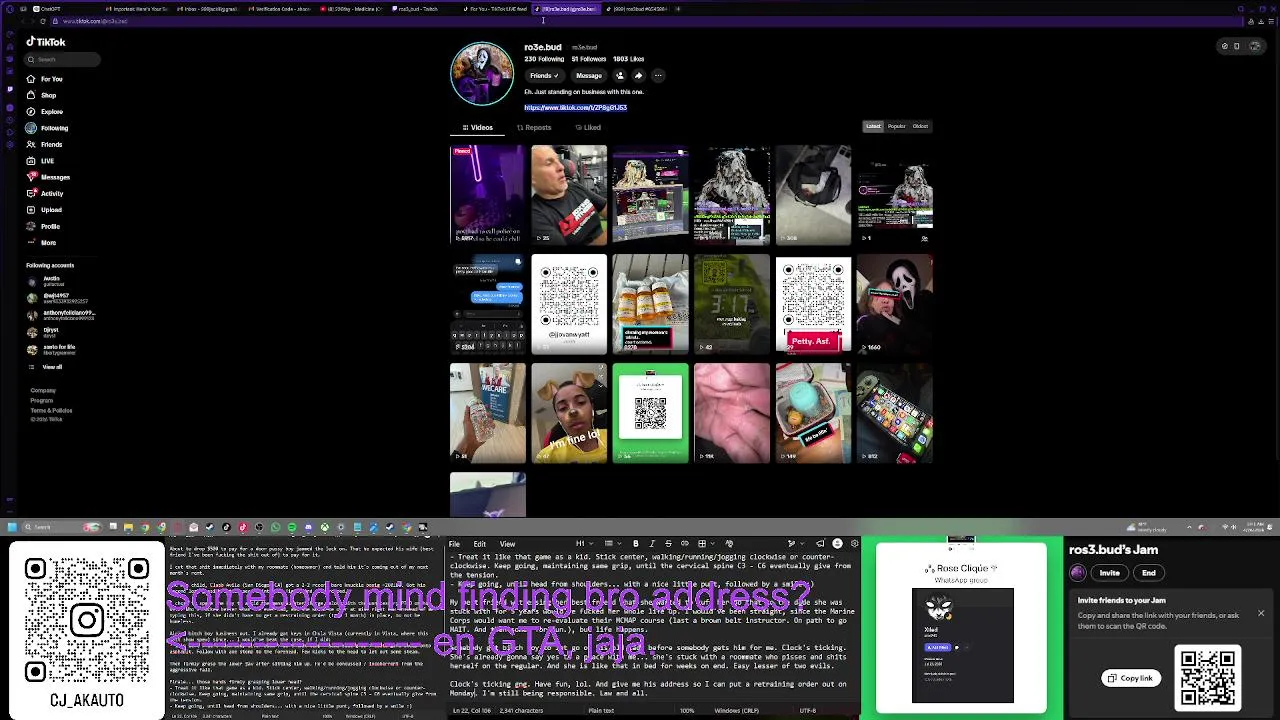This screenshot has width=1280, height=720.
Task: Click the suggested accounts person icon
Action: pyautogui.click(x=619, y=76)
